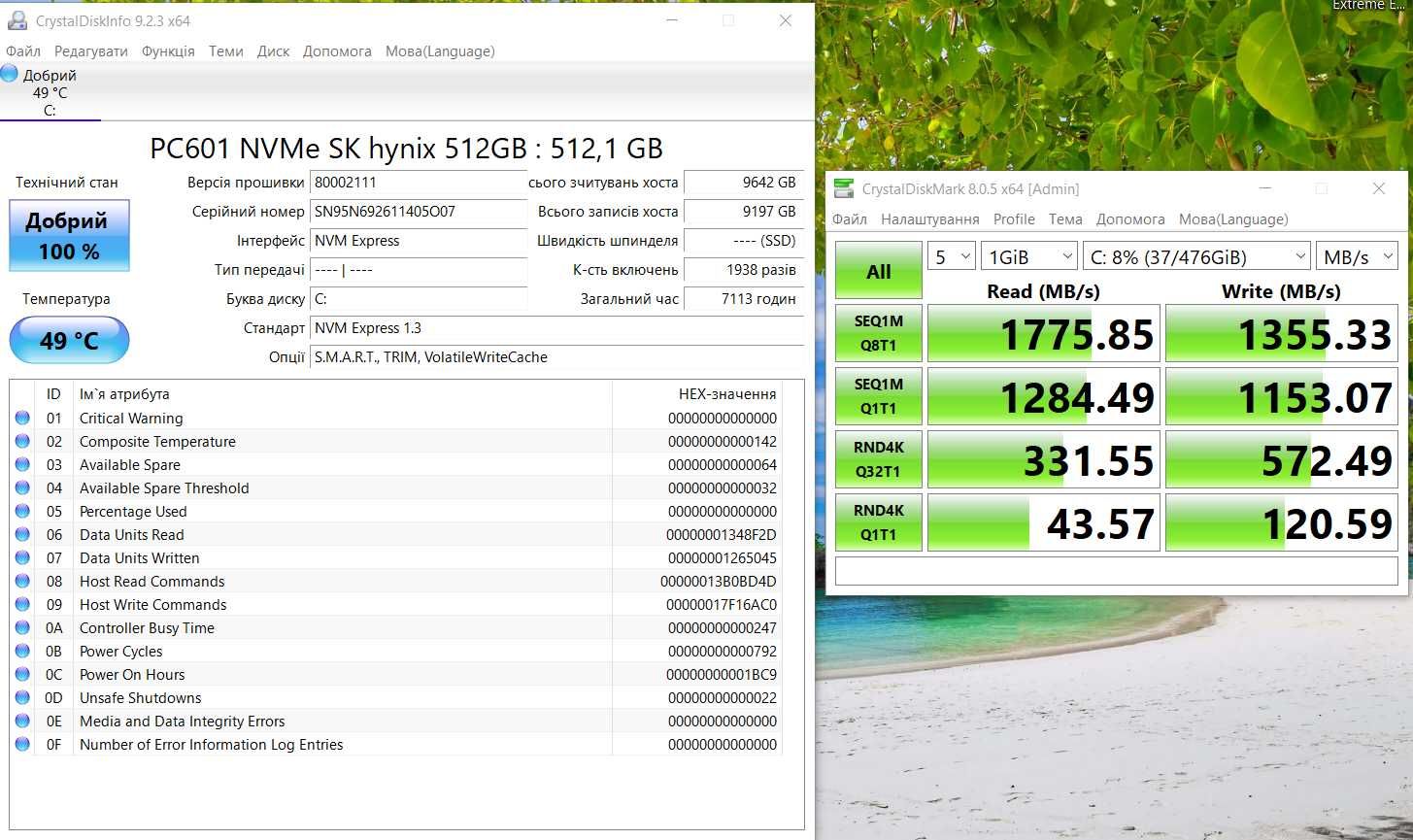Click the total host writes value 9197 GB
Image resolution: width=1413 pixels, height=840 pixels.
click(x=744, y=212)
